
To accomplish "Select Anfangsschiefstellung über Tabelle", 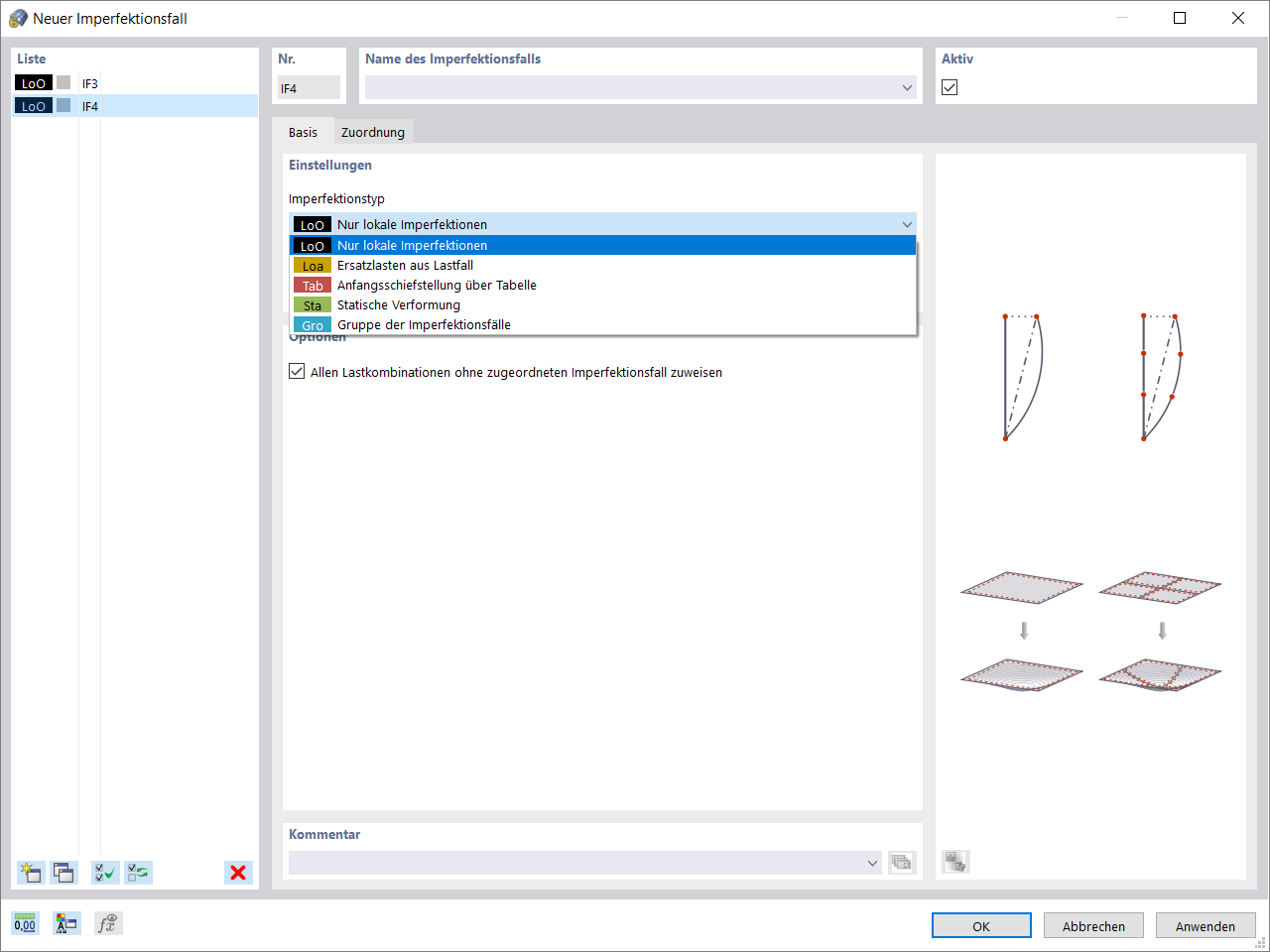I will click(602, 285).
